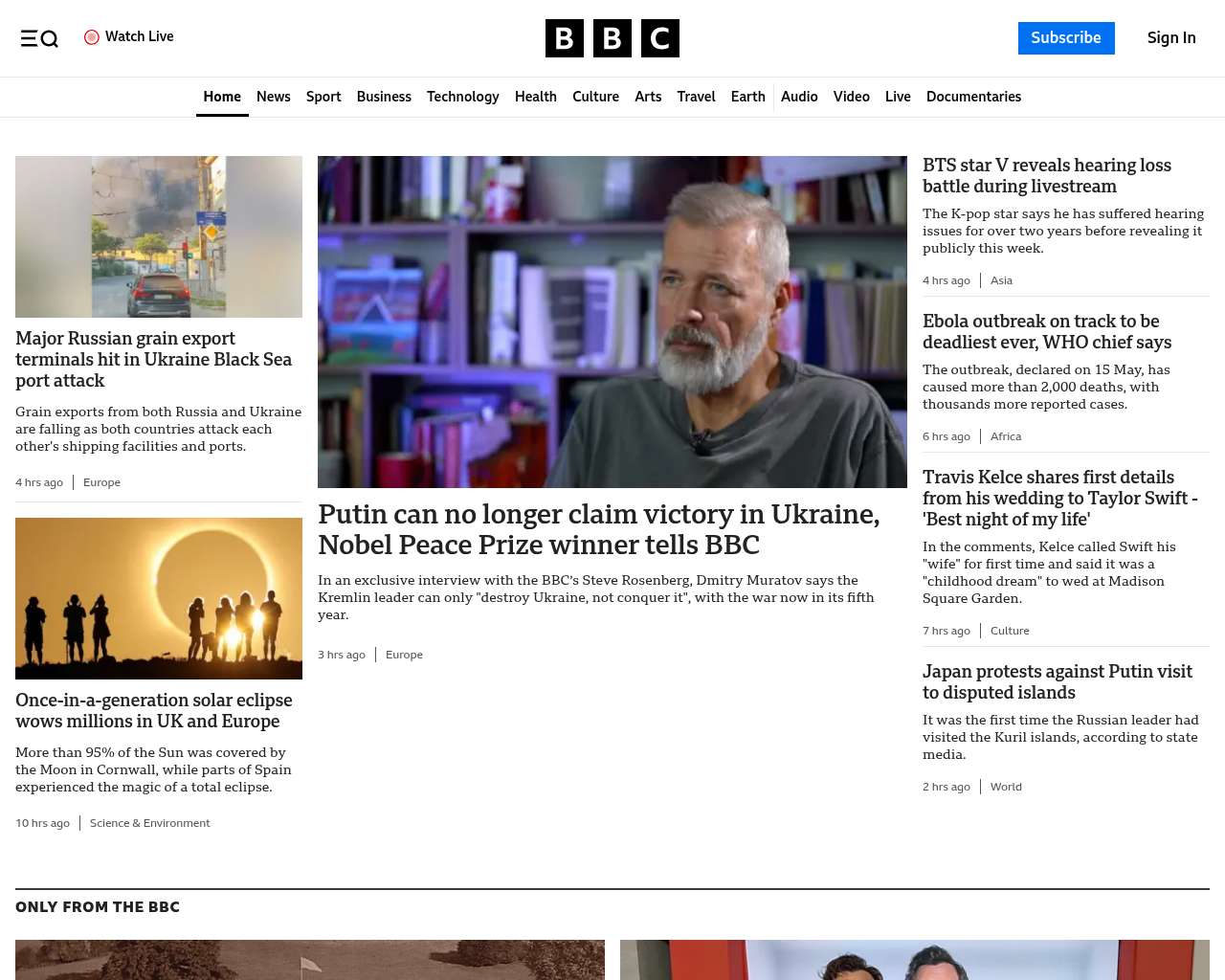Click the burning port street photo thumbnail

click(159, 236)
